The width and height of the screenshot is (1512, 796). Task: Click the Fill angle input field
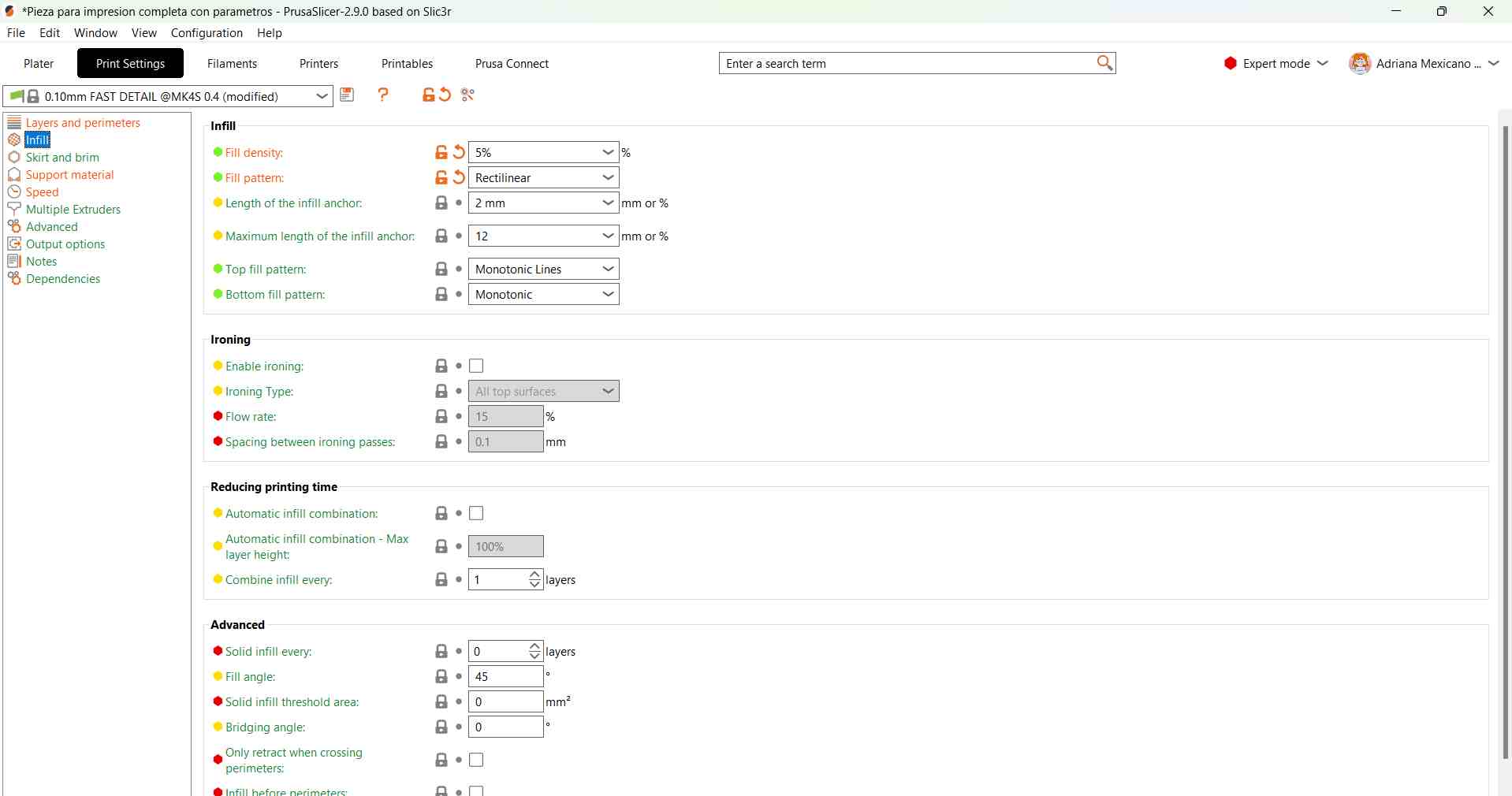coord(506,677)
